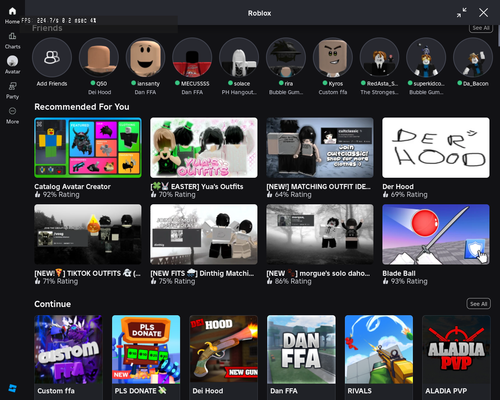Click QSO's Dei Hood status text
Viewport: 500px width, 400px height.
[99, 92]
